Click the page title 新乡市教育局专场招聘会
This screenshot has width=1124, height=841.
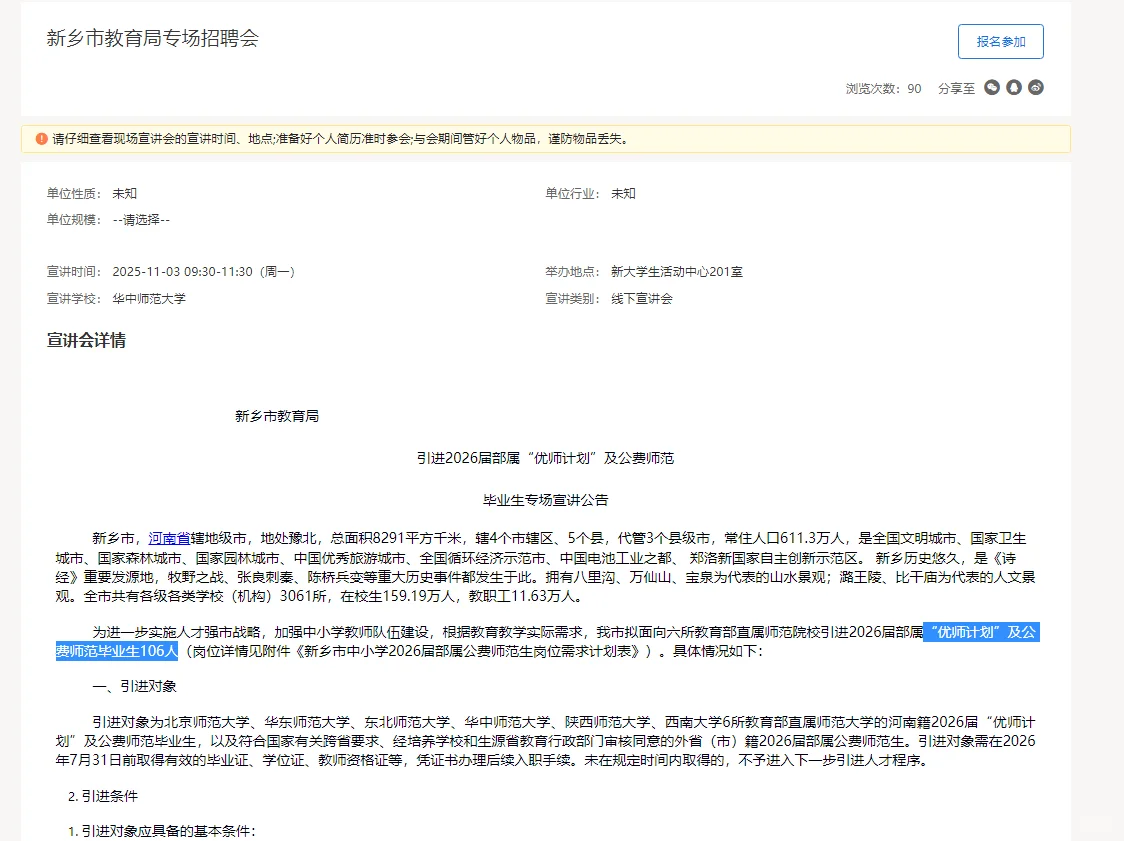[x=153, y=38]
